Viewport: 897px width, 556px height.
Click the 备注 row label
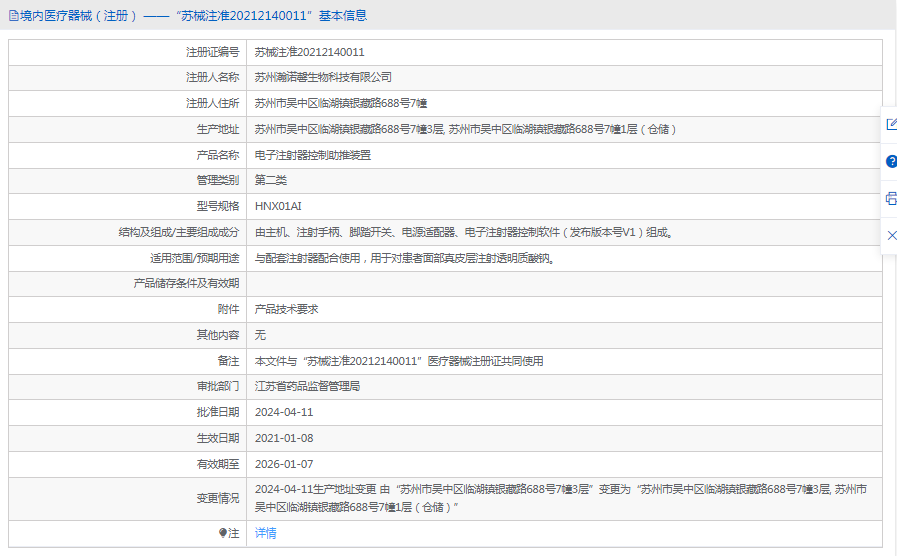[x=228, y=362]
